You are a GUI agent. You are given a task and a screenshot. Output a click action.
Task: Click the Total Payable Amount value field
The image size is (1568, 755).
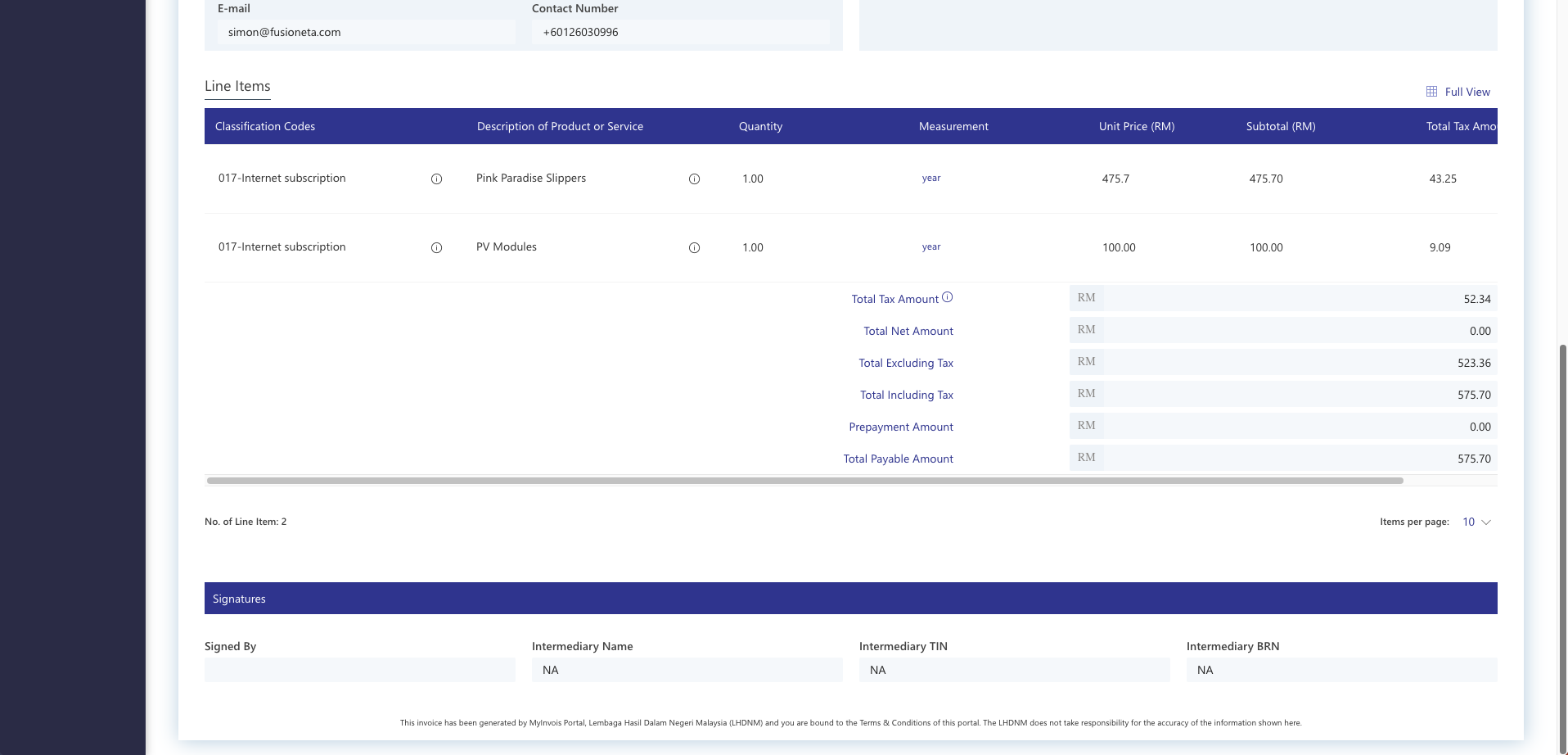coord(1298,459)
